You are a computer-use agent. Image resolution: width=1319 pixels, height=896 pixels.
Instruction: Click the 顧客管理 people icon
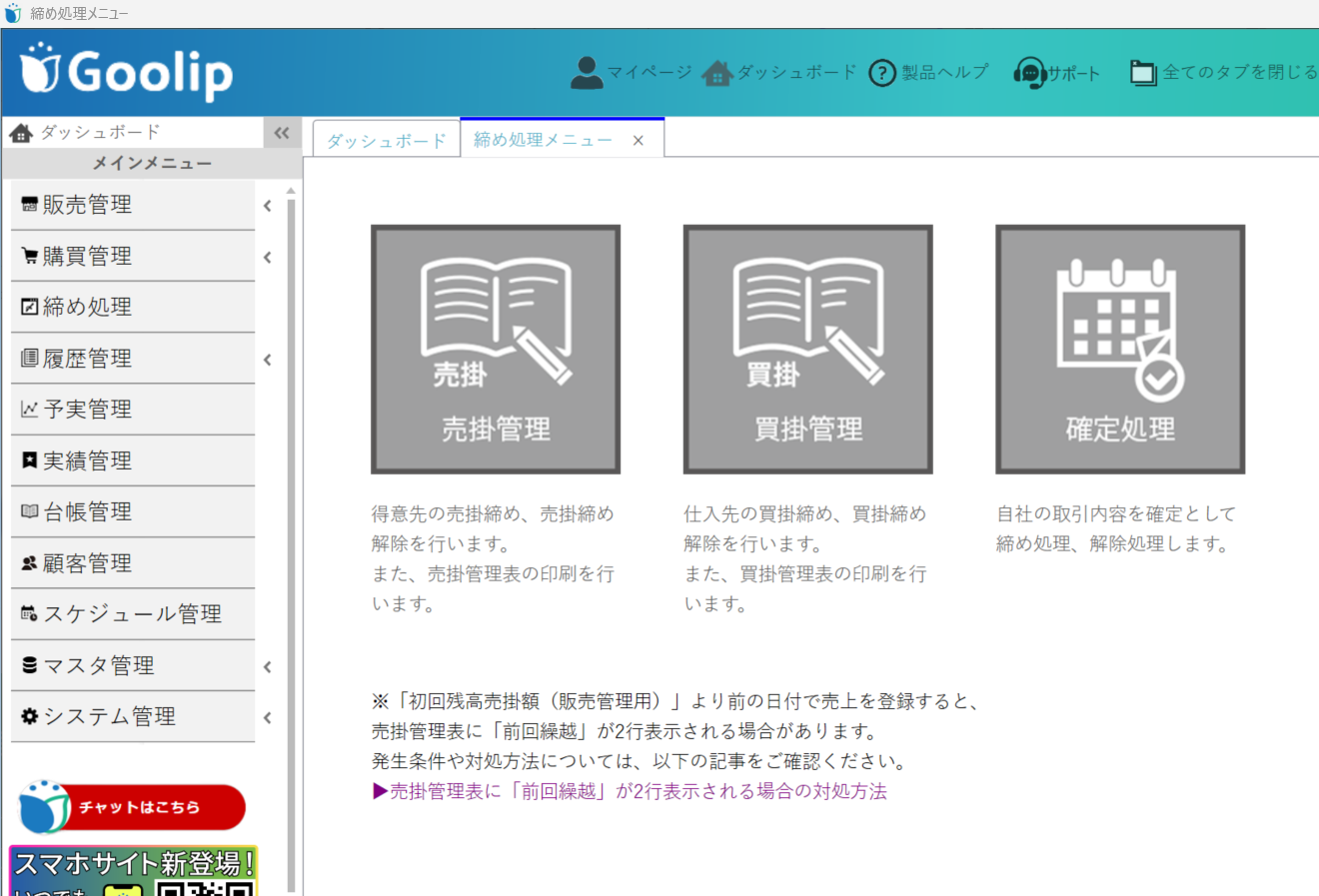tap(30, 563)
